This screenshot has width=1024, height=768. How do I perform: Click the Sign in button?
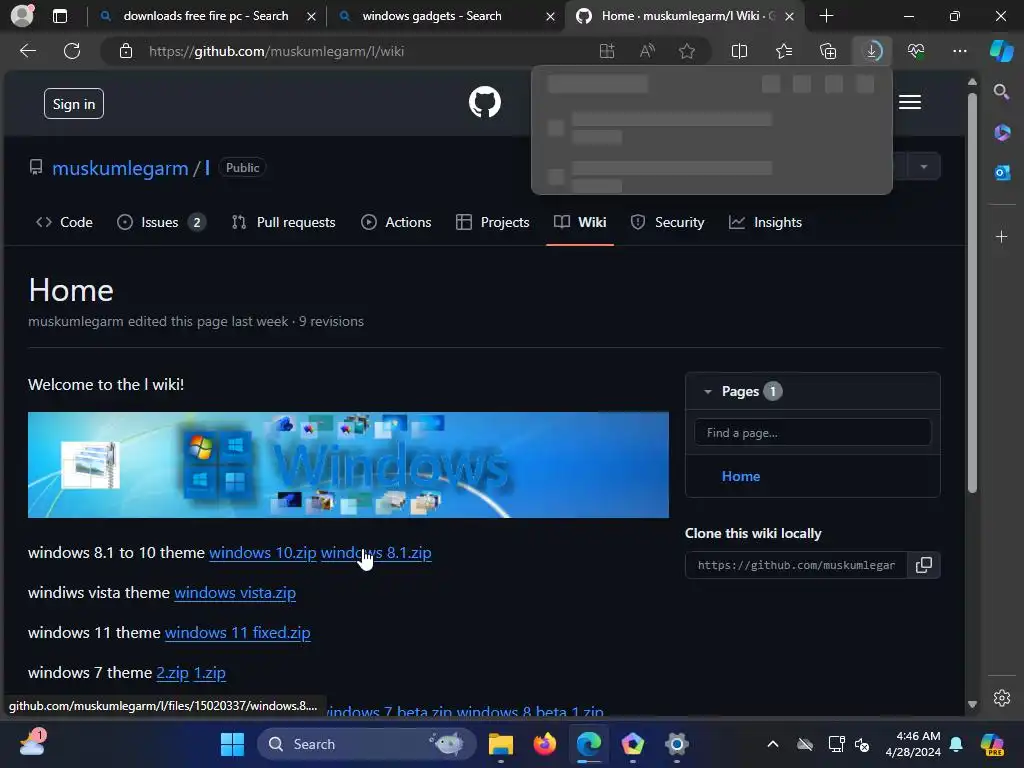[74, 104]
